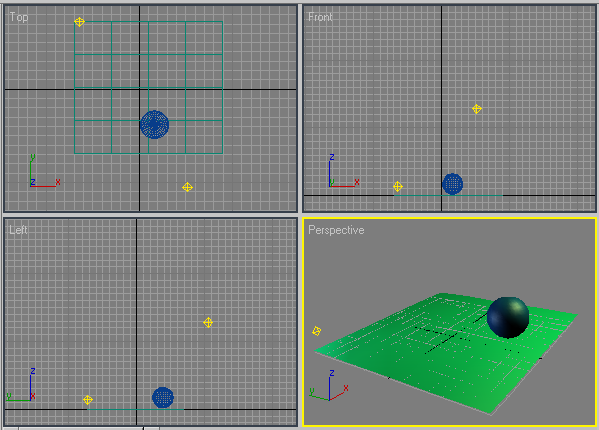Click the 'Front' viewport label

pyautogui.click(x=320, y=17)
